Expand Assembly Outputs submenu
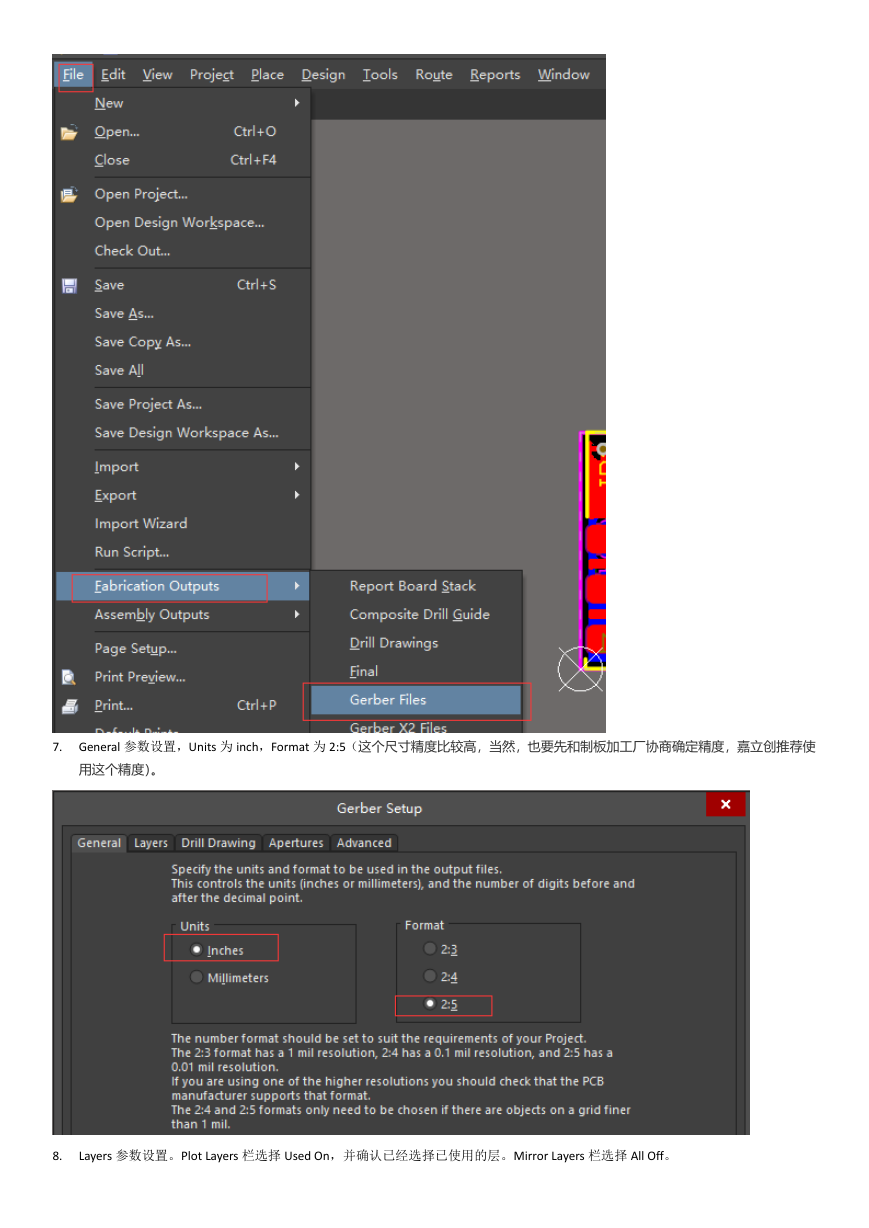869x1228 pixels. 182,615
